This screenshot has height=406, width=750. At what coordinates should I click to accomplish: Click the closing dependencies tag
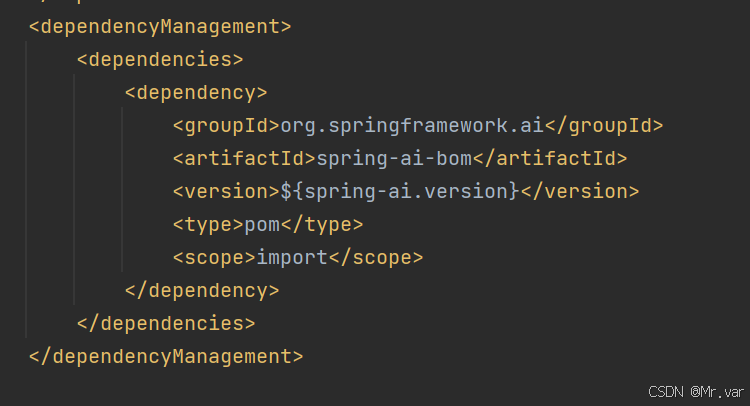[x=166, y=324]
